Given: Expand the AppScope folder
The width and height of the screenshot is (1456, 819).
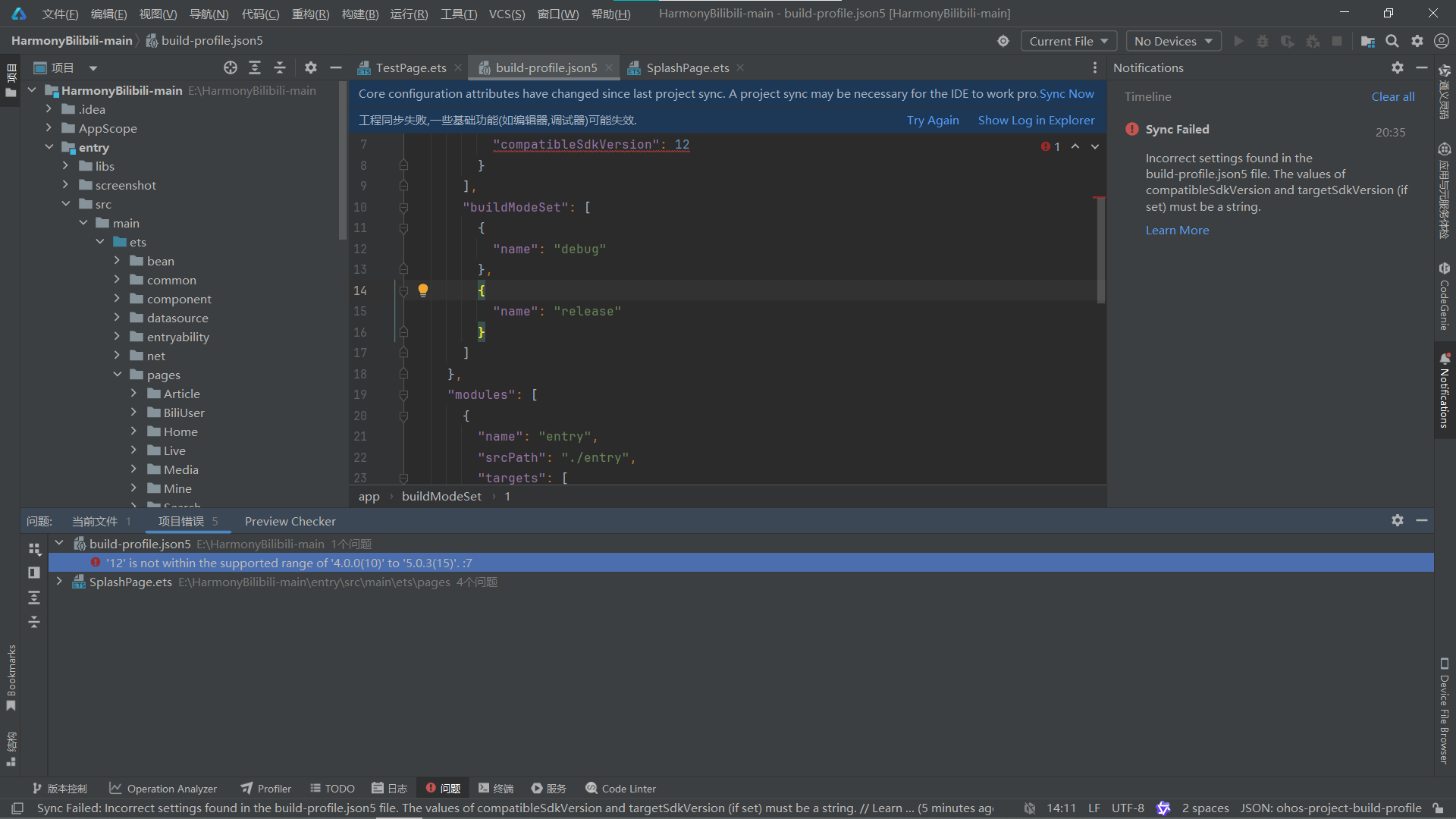Looking at the screenshot, I should (x=49, y=128).
